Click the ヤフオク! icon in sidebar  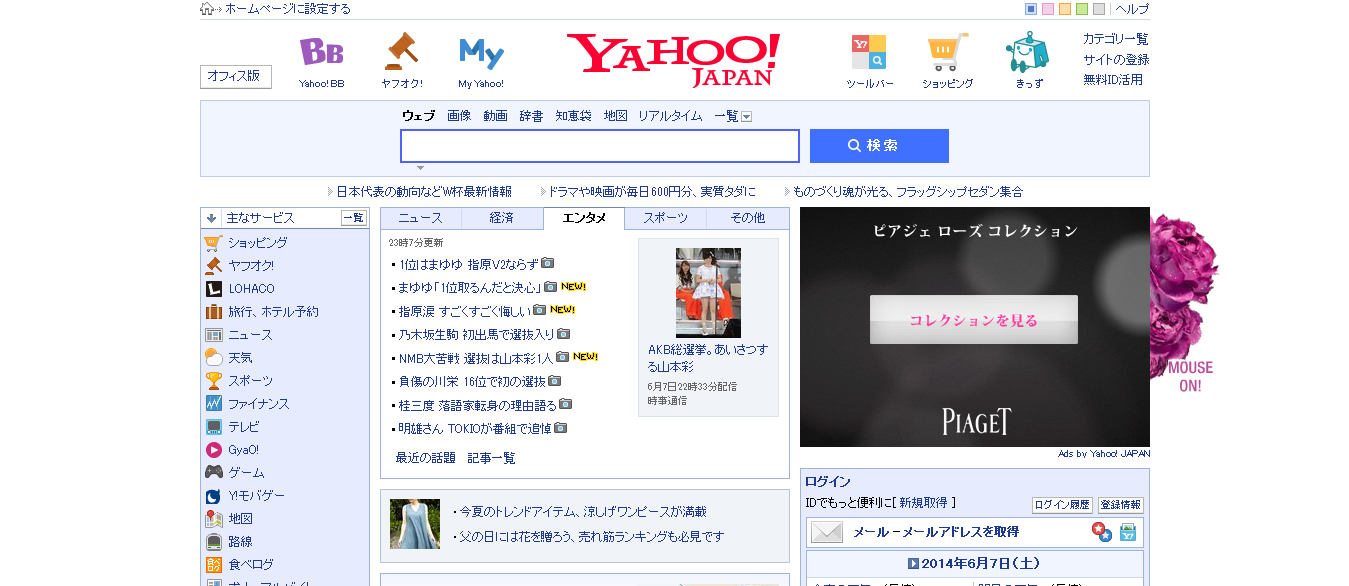213,266
